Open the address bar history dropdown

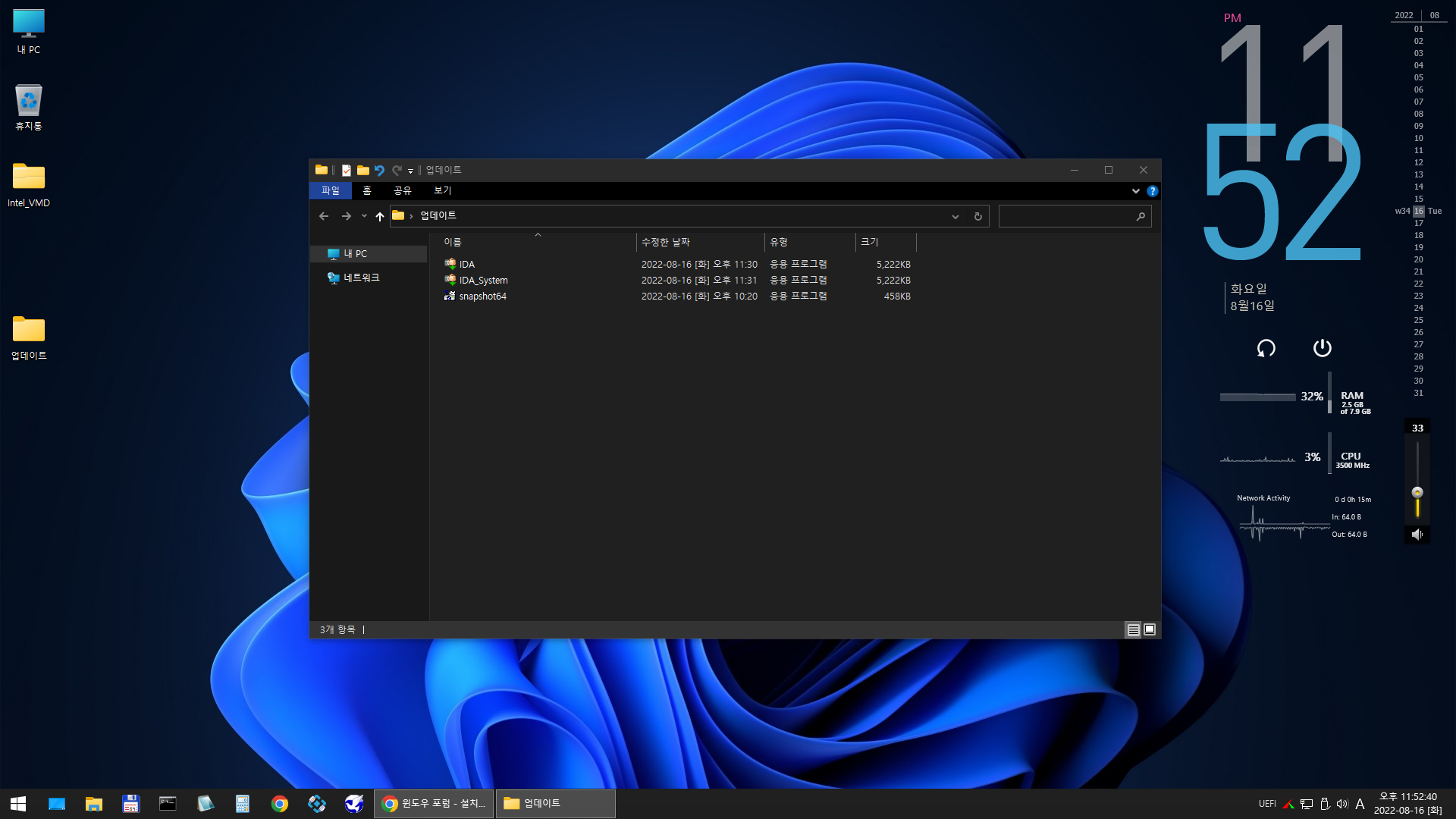[x=955, y=217]
